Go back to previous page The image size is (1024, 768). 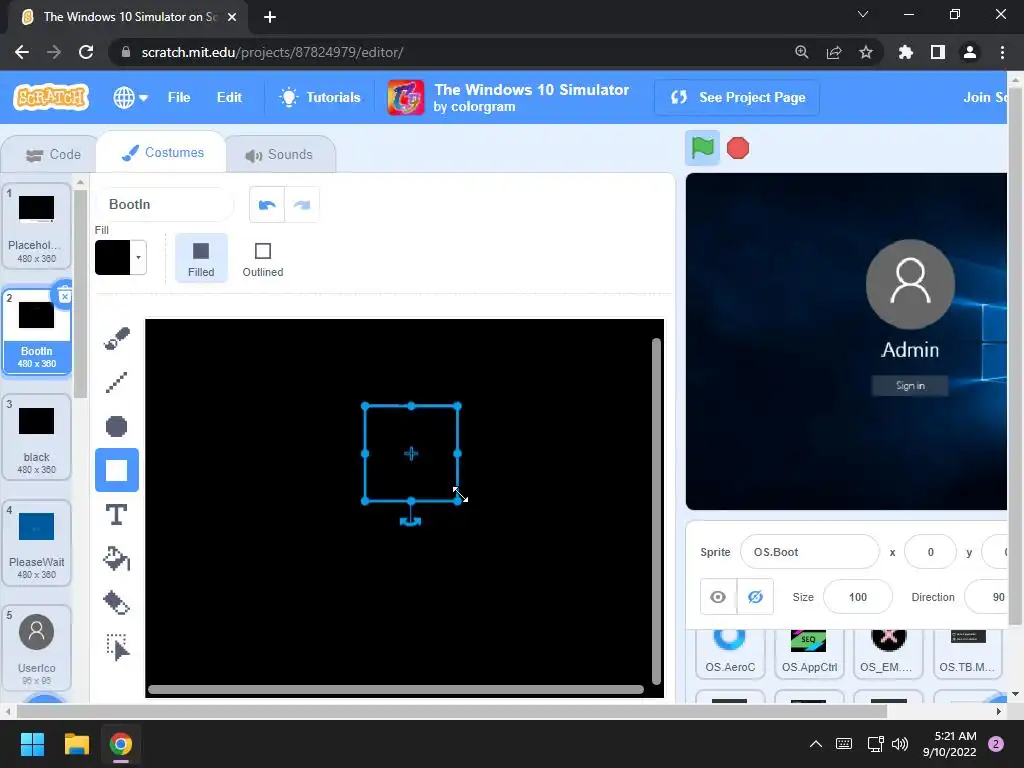click(22, 52)
